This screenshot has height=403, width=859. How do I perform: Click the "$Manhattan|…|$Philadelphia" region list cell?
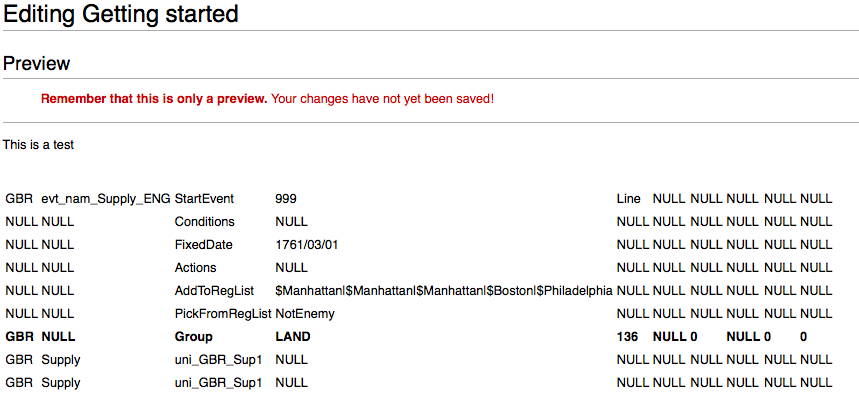click(443, 291)
